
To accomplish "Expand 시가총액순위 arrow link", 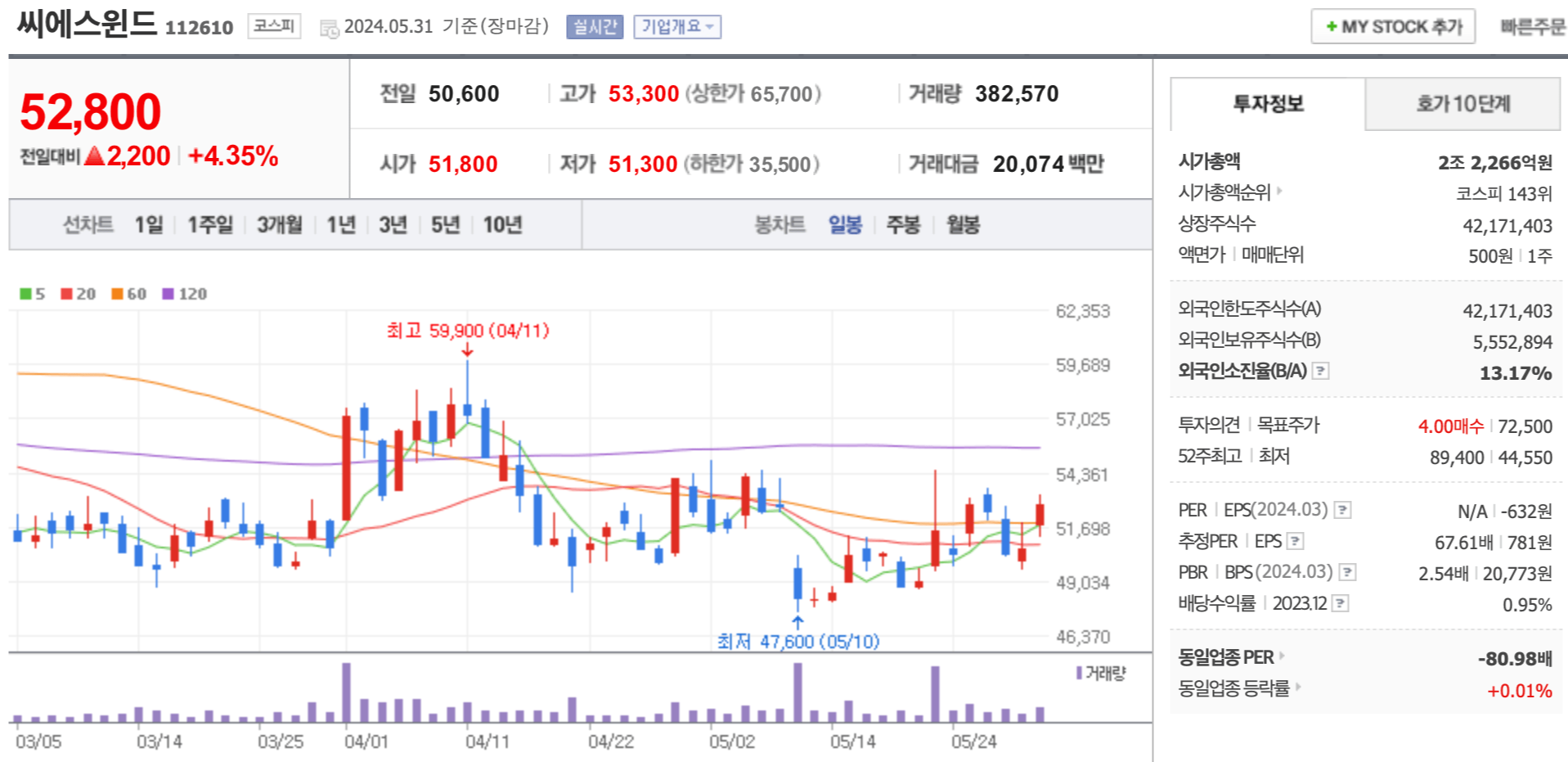I will (1279, 191).
